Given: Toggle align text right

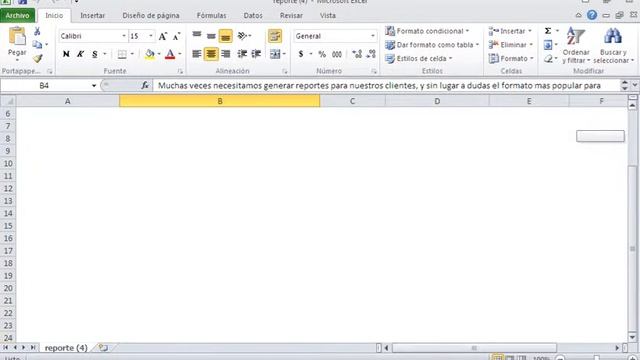Looking at the screenshot, I should tap(225, 54).
